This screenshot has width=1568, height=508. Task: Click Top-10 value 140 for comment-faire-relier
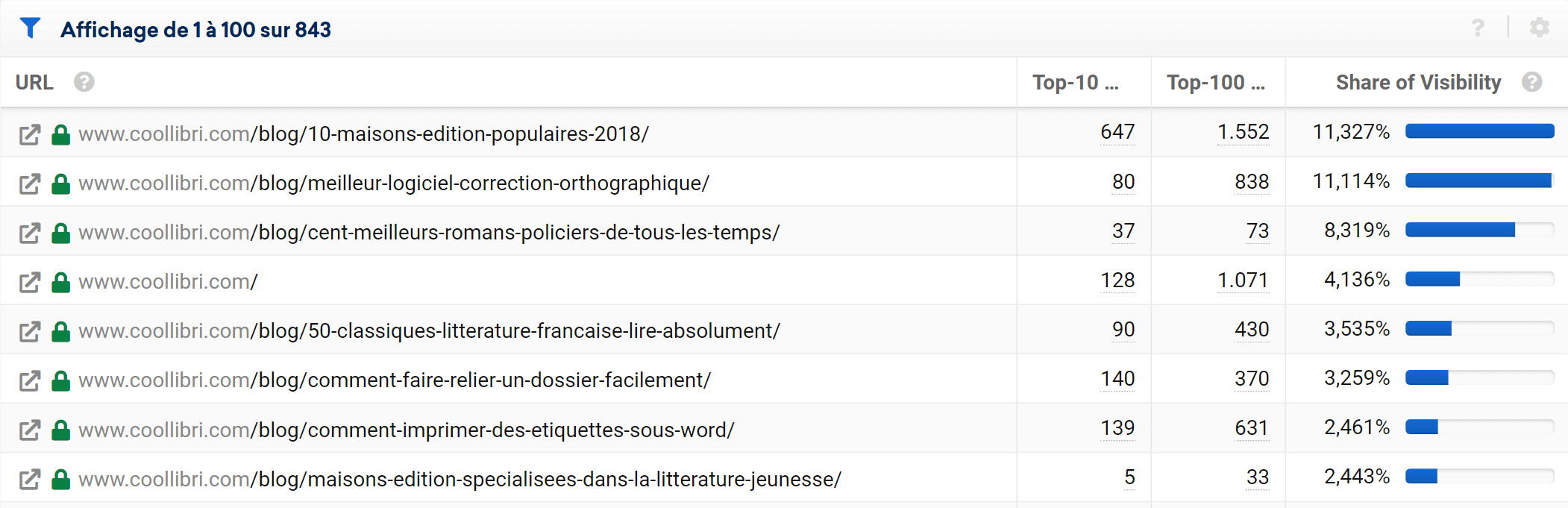pyautogui.click(x=1117, y=379)
